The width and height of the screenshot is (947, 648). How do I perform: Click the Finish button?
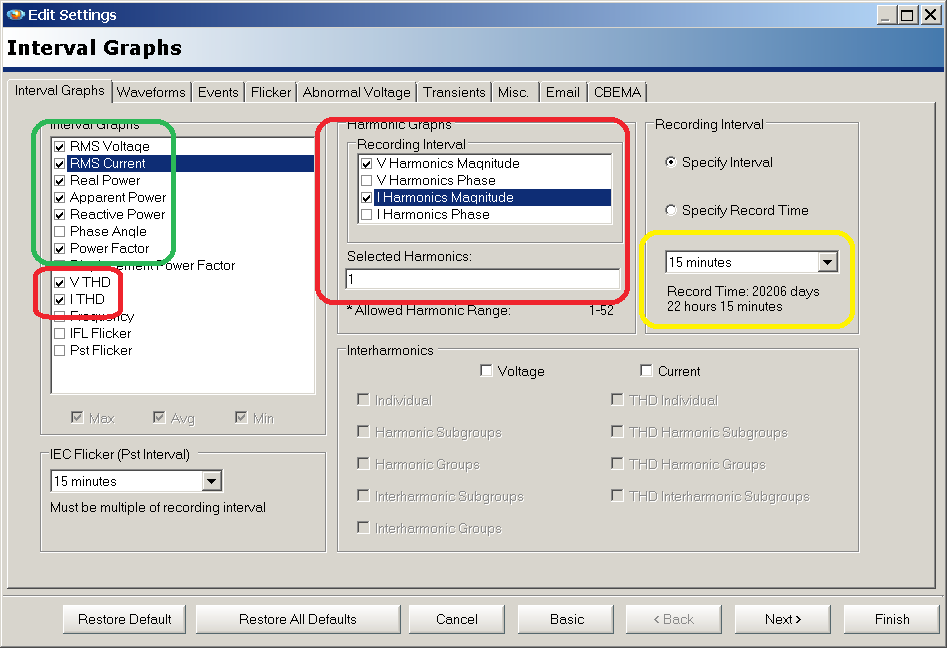coord(889,619)
